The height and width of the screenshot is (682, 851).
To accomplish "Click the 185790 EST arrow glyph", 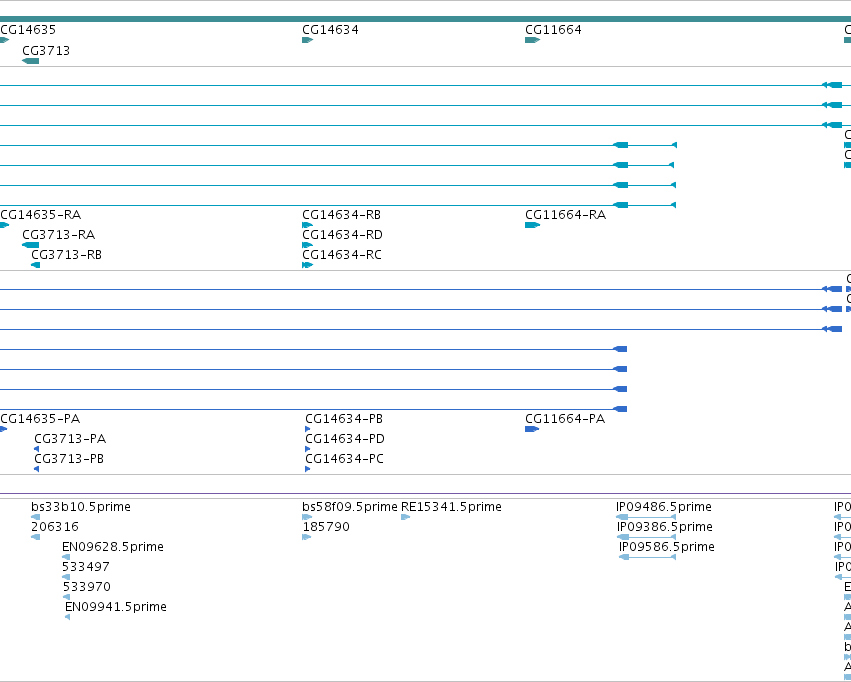I will click(307, 537).
